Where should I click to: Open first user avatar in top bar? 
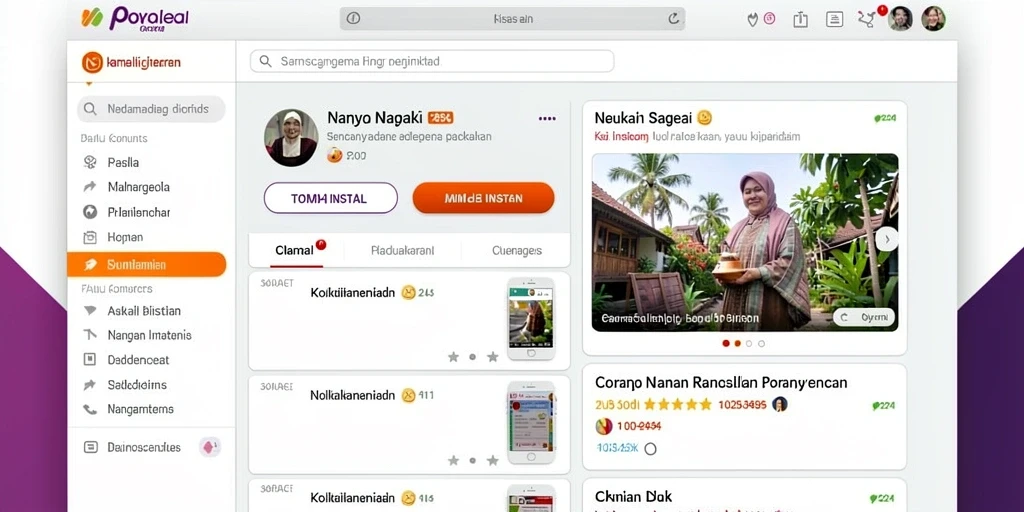900,19
